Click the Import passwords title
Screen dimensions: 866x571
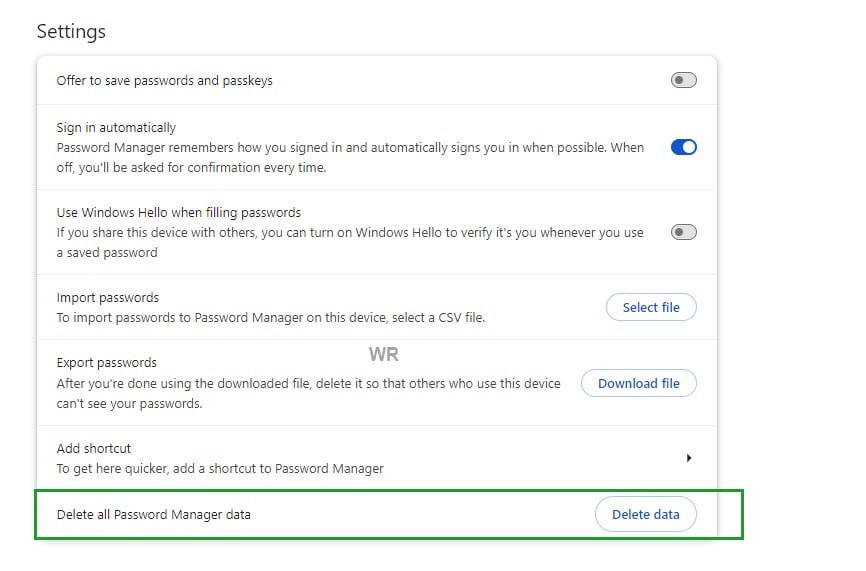point(108,297)
